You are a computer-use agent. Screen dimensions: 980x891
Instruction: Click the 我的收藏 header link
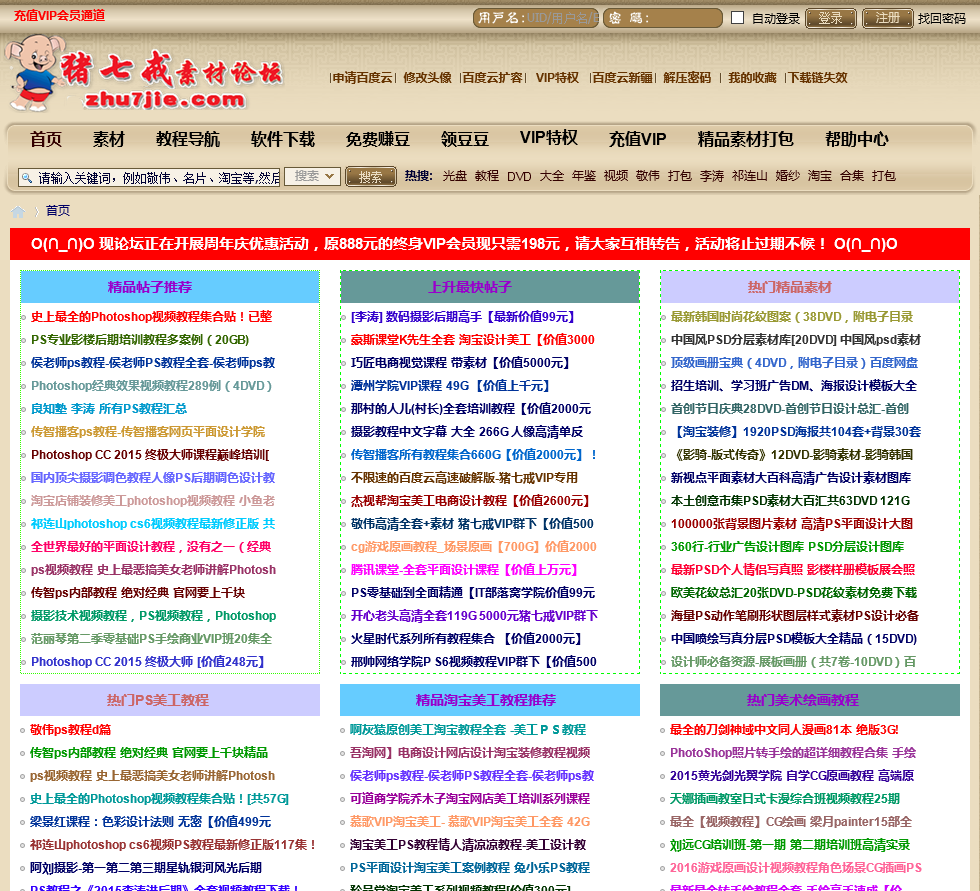[752, 77]
